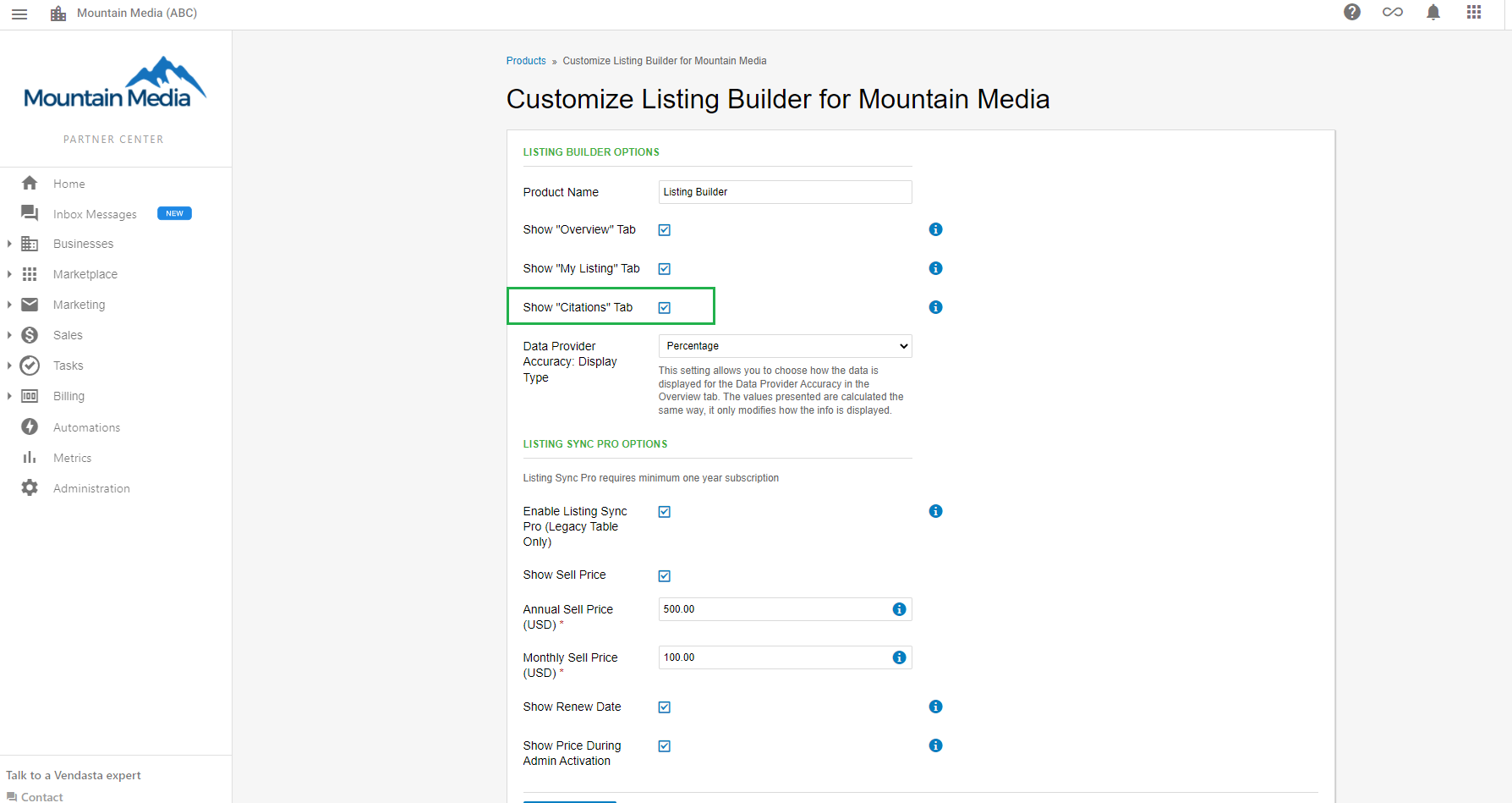Viewport: 1512px width, 803px height.
Task: Show info for the "My Listing" Tab option
Action: click(x=935, y=268)
